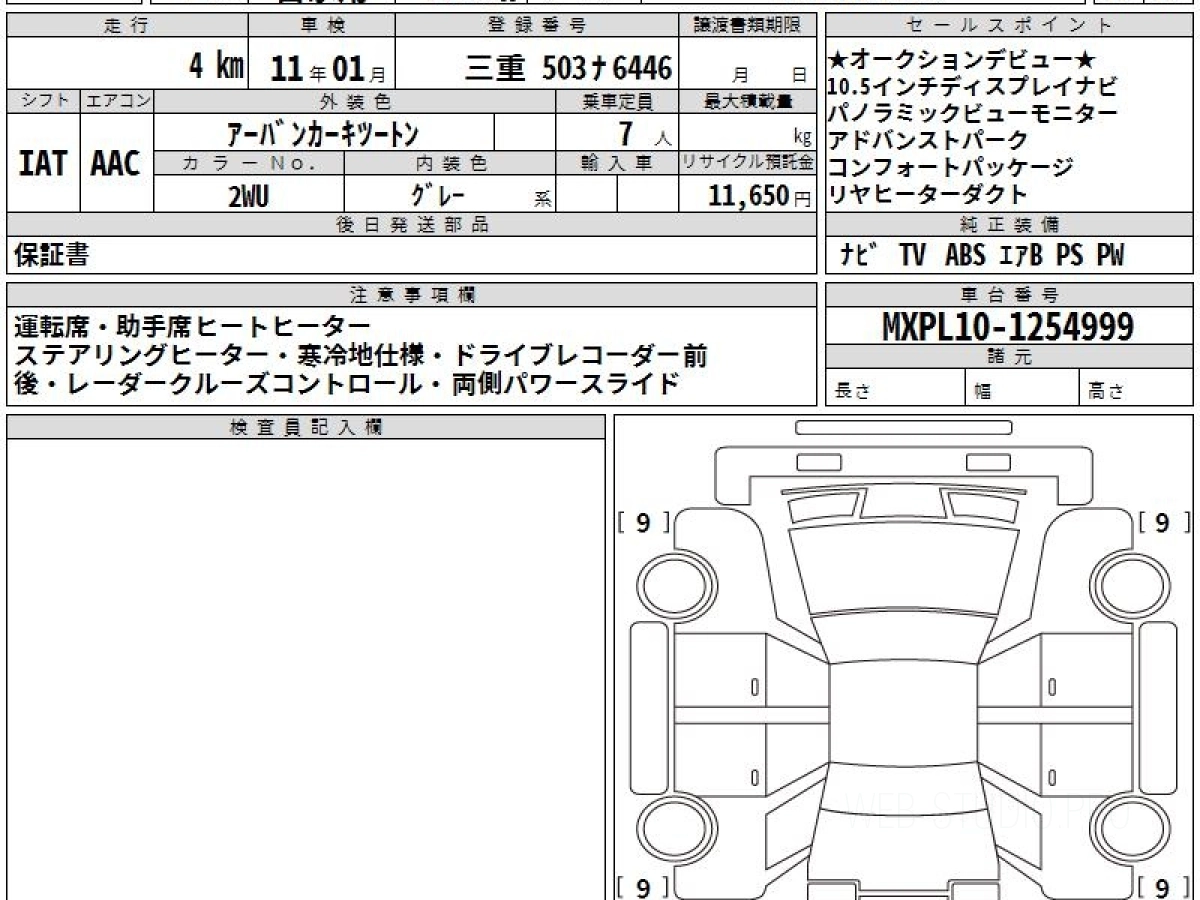Click the 純正装備 header
This screenshot has width=1200, height=900.
[x=1009, y=225]
